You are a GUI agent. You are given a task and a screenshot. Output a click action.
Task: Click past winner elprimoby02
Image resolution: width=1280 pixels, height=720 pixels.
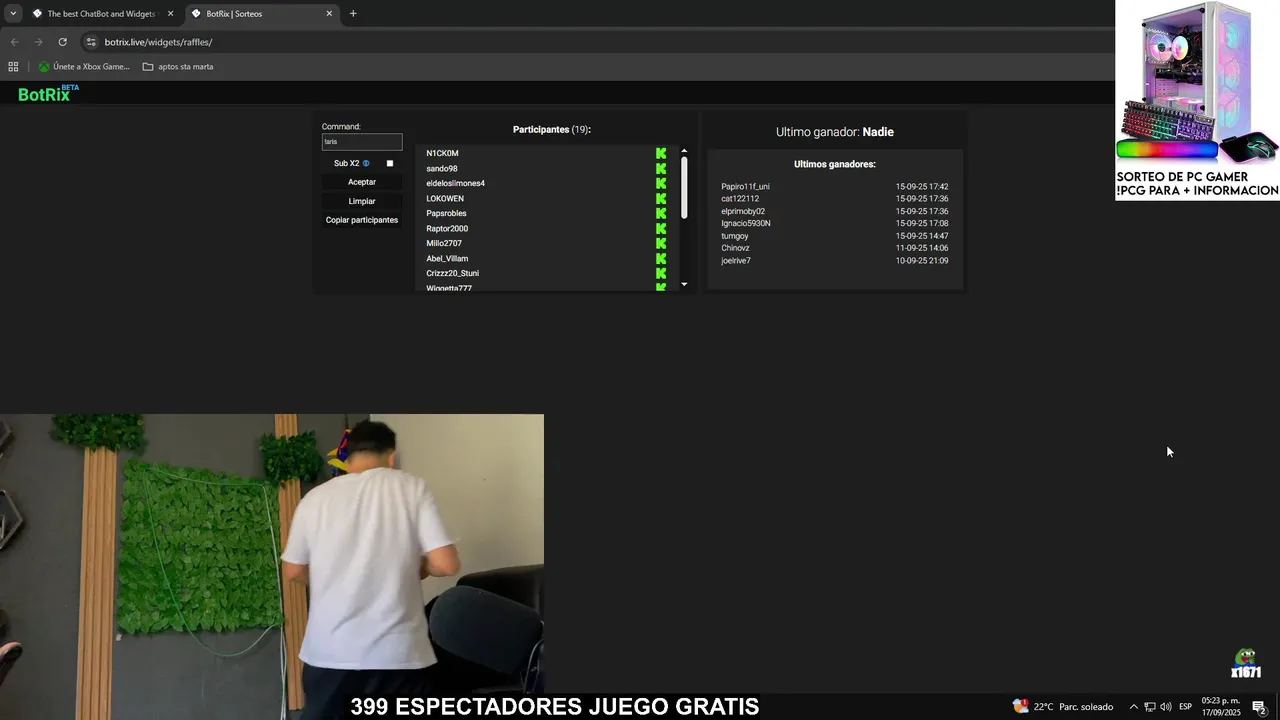coord(743,212)
